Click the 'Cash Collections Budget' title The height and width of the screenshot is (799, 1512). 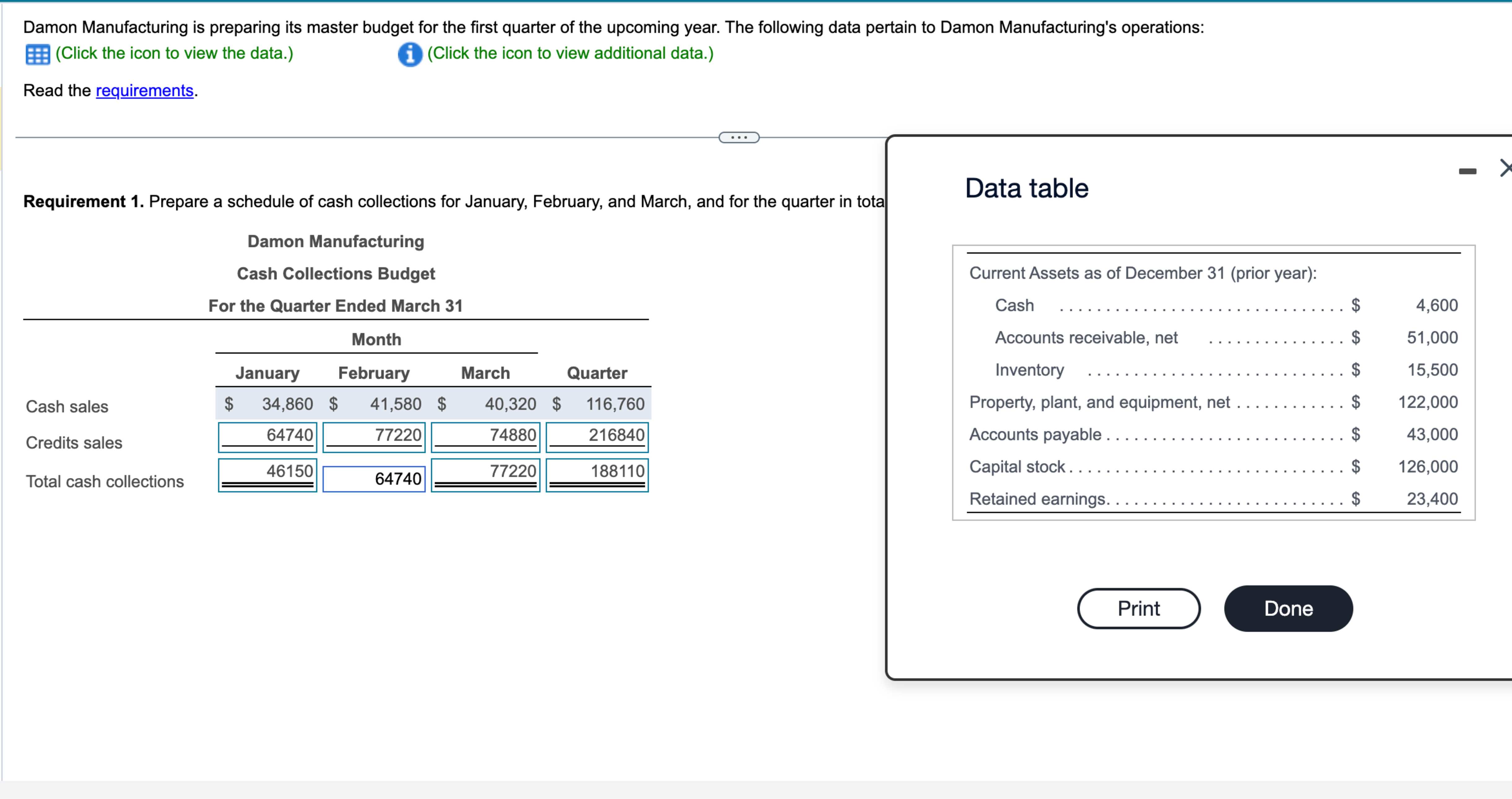[x=336, y=274]
